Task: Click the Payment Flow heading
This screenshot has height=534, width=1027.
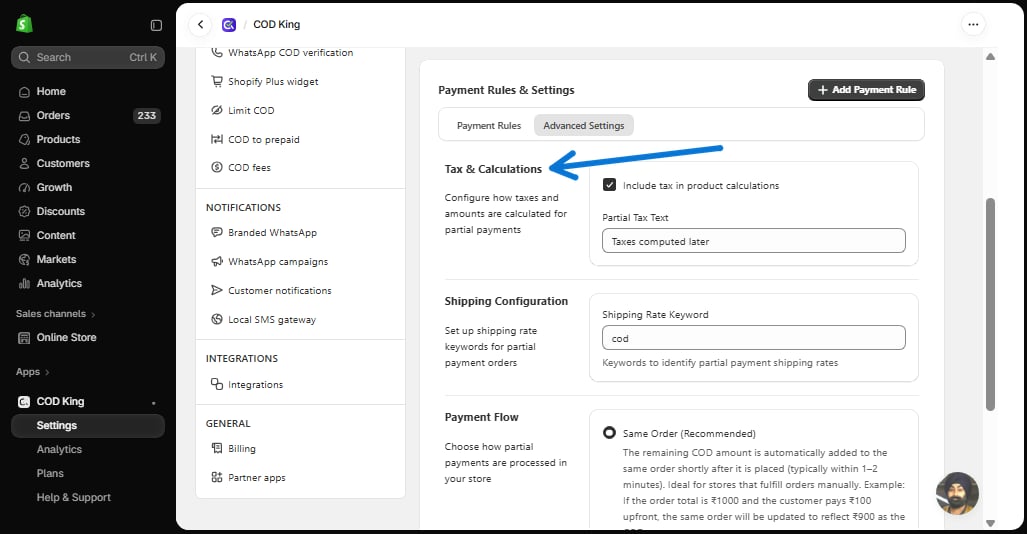Action: click(x=481, y=417)
